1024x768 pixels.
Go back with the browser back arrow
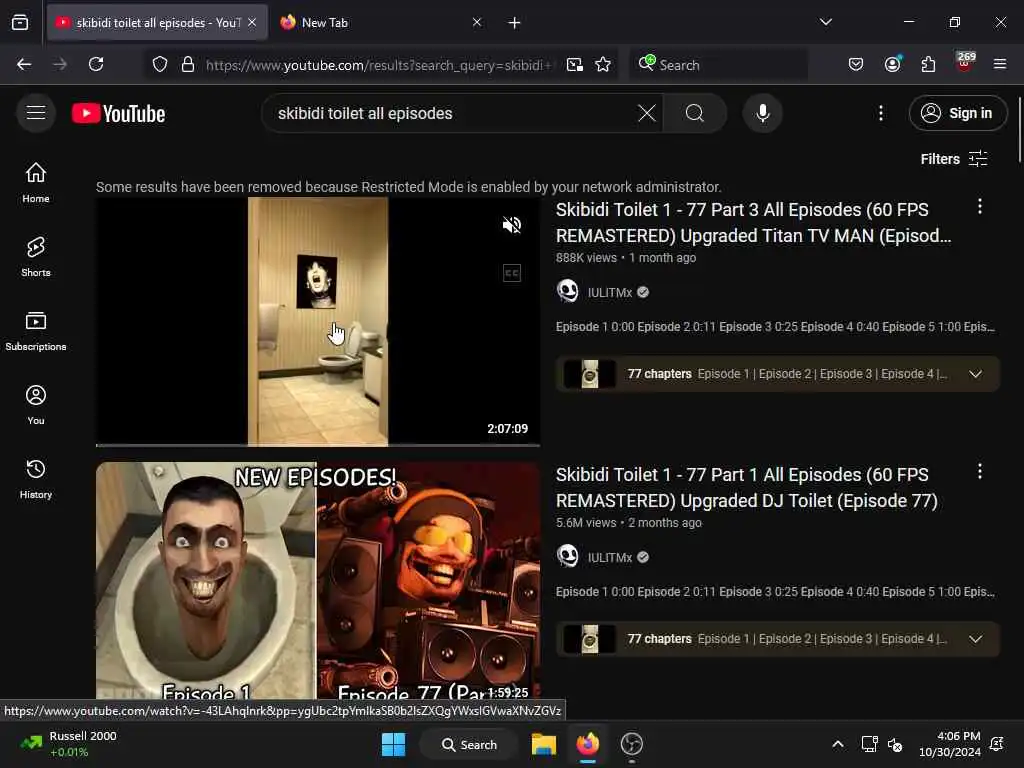coord(24,64)
